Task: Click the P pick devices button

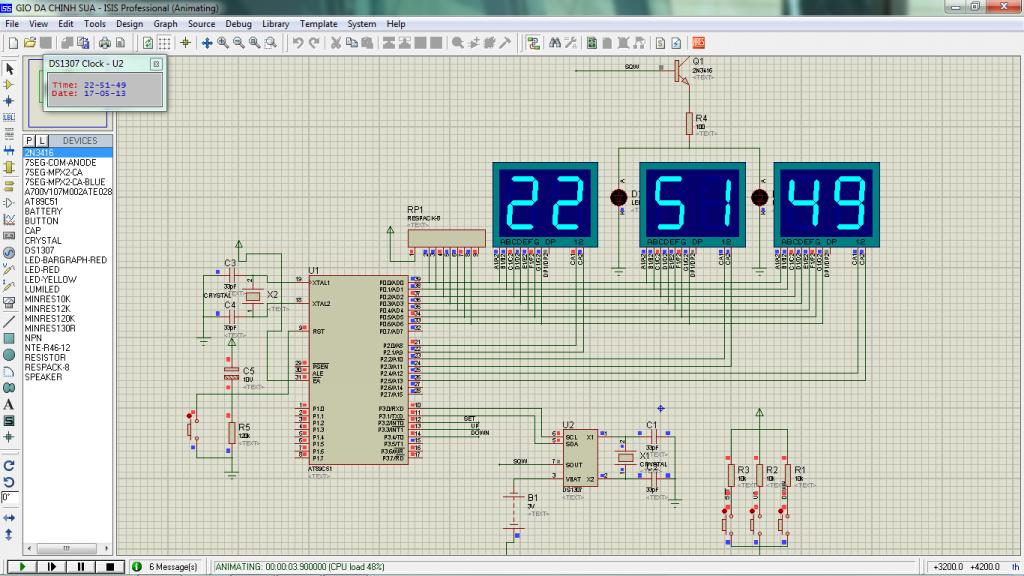Action: 29,141
